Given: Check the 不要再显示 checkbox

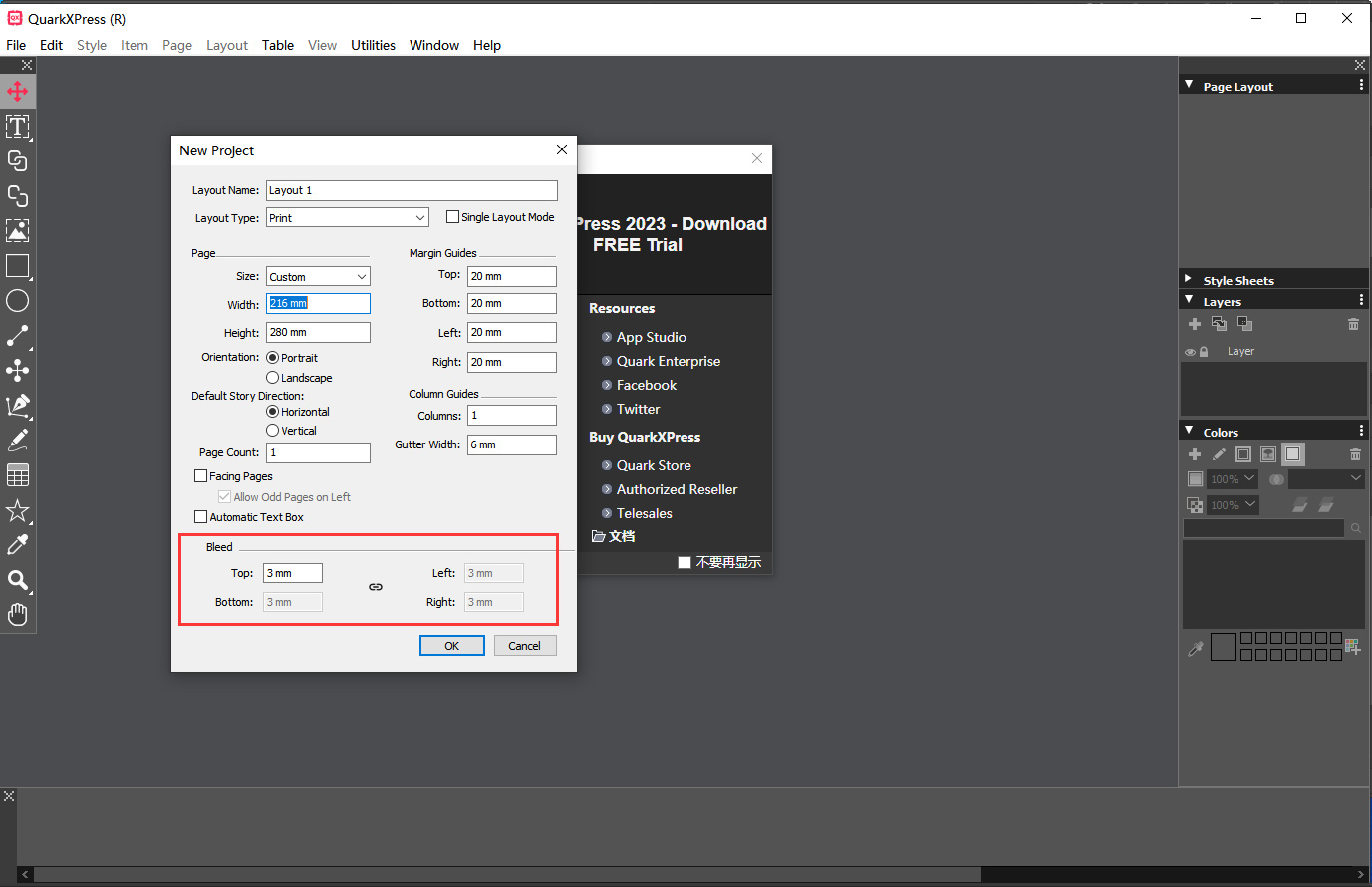Looking at the screenshot, I should (685, 562).
